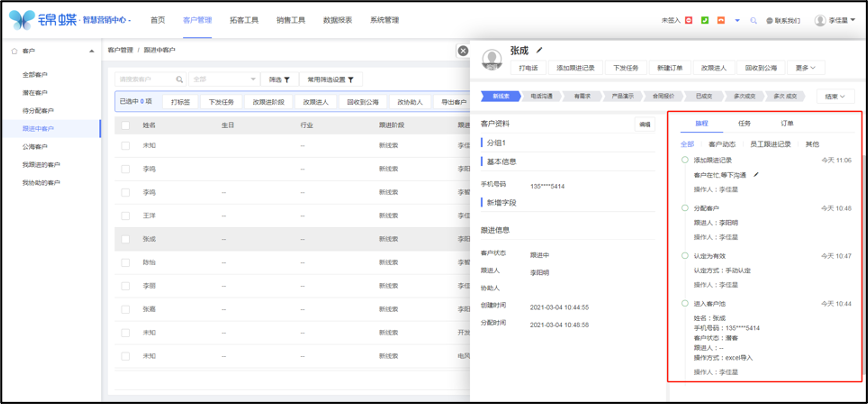Click the 新建订单 button
This screenshot has width=868, height=404.
point(669,68)
